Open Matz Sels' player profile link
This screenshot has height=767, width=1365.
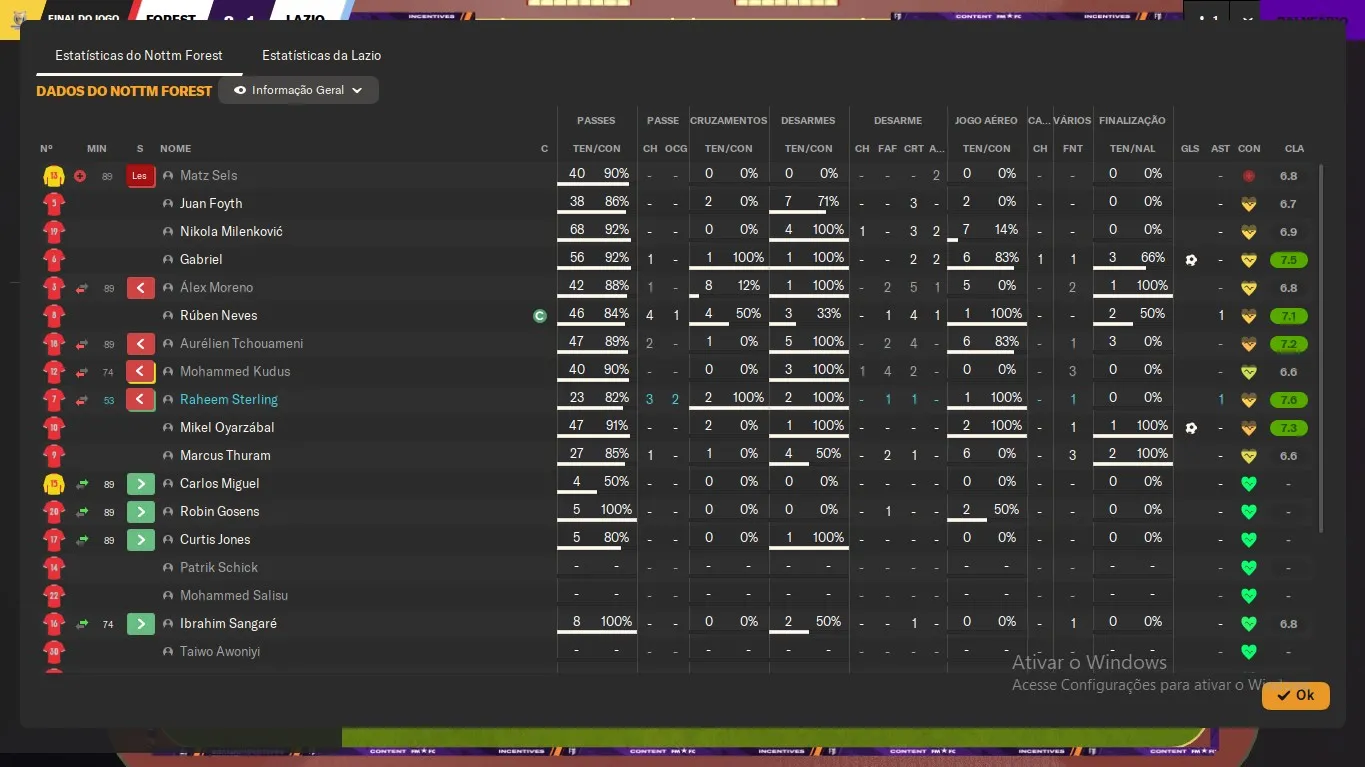pos(208,176)
